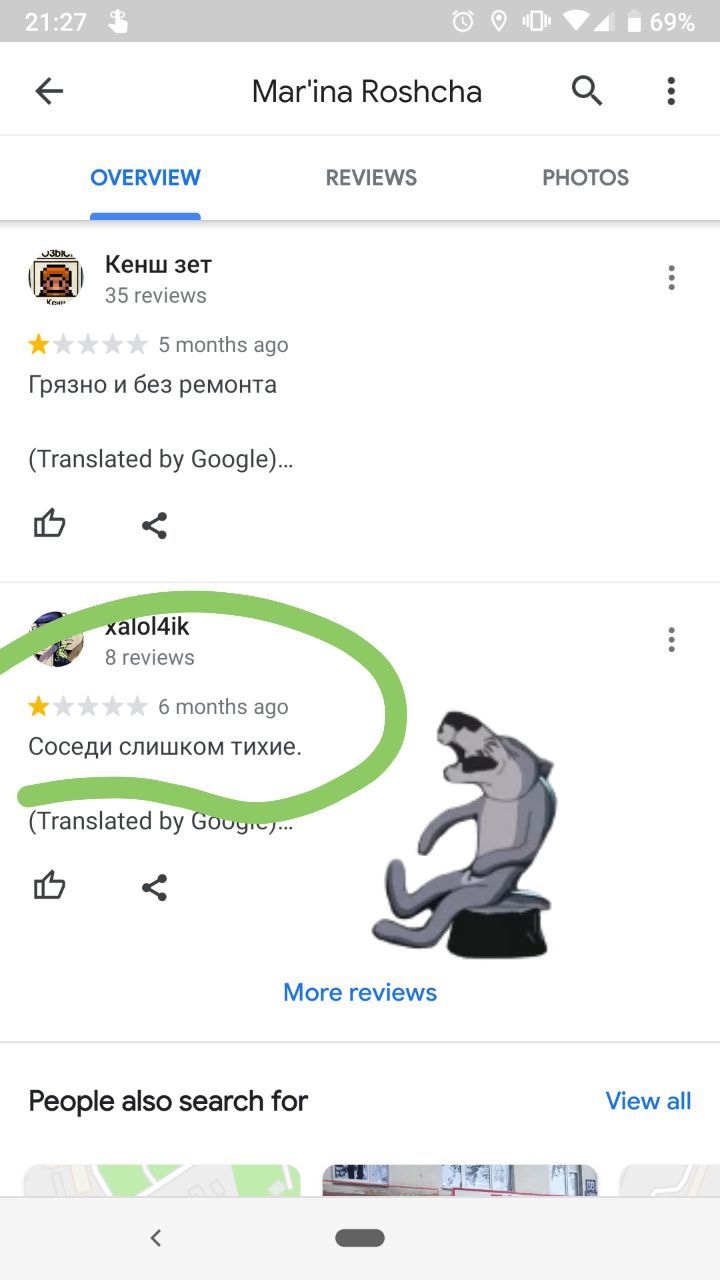The image size is (720, 1280).
Task: Expand translated text of xalol4ik review
Action: pos(160,822)
